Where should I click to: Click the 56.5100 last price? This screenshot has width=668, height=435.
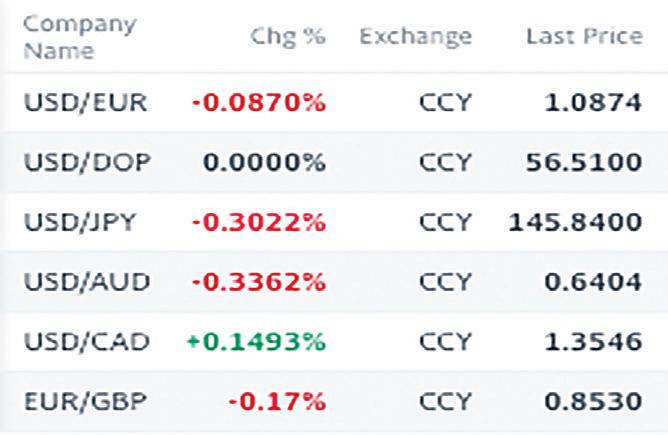584,162
